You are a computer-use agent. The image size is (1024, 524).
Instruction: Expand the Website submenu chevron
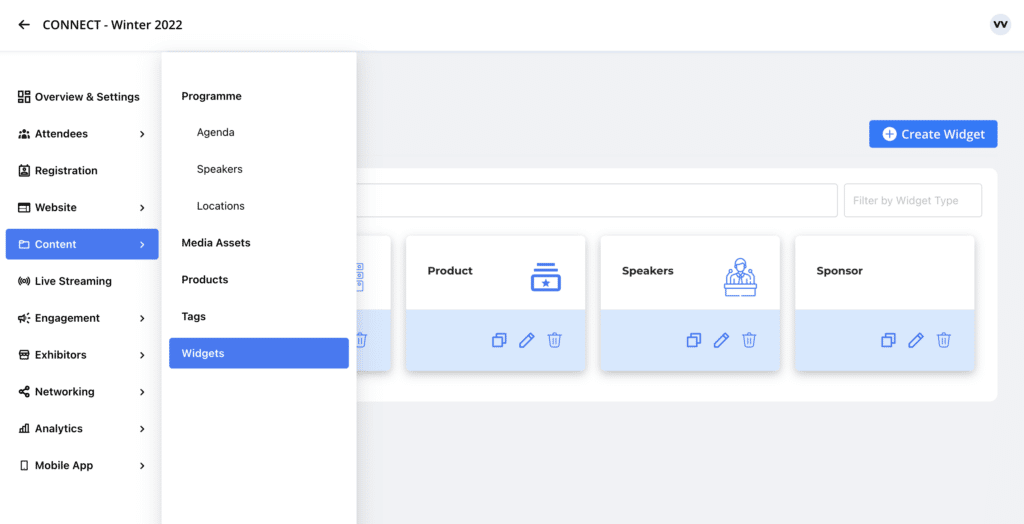[x=142, y=208]
